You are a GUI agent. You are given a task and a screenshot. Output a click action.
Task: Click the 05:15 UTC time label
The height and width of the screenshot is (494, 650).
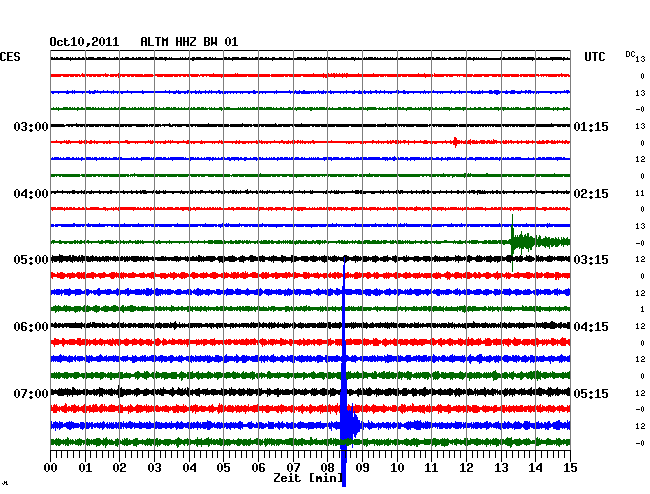tap(591, 393)
